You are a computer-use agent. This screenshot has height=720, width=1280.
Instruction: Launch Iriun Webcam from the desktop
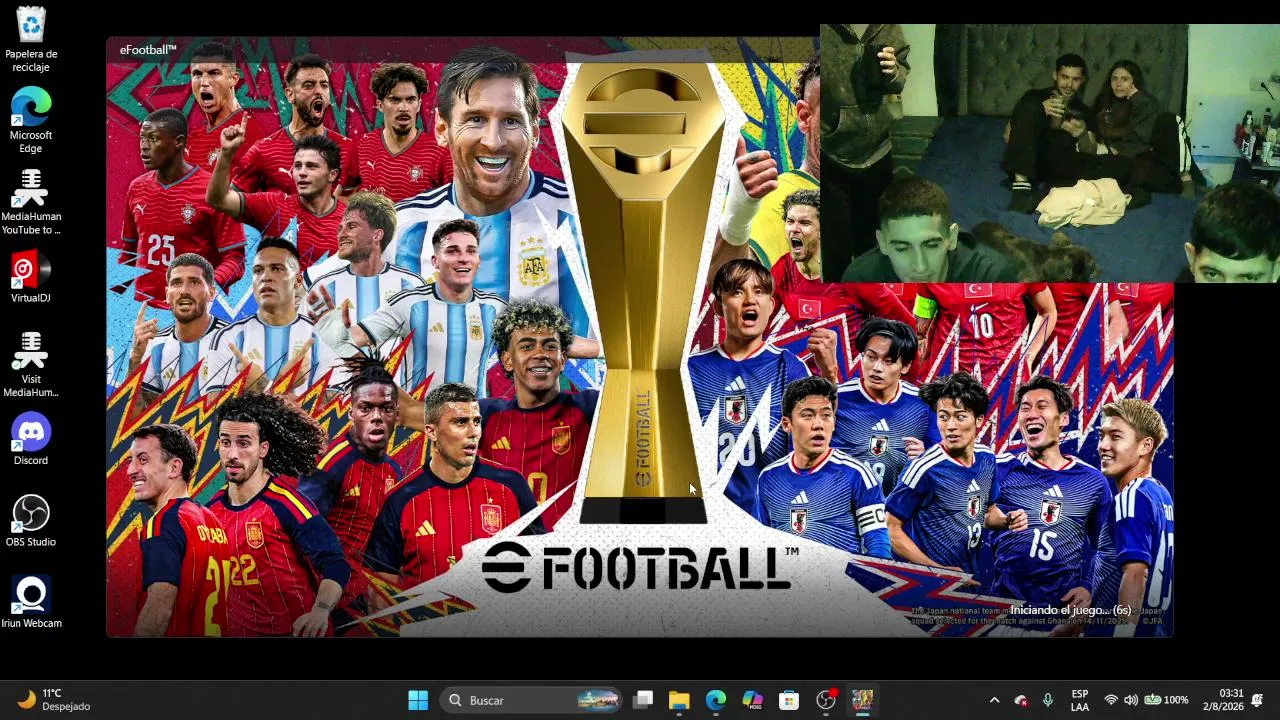(x=31, y=602)
